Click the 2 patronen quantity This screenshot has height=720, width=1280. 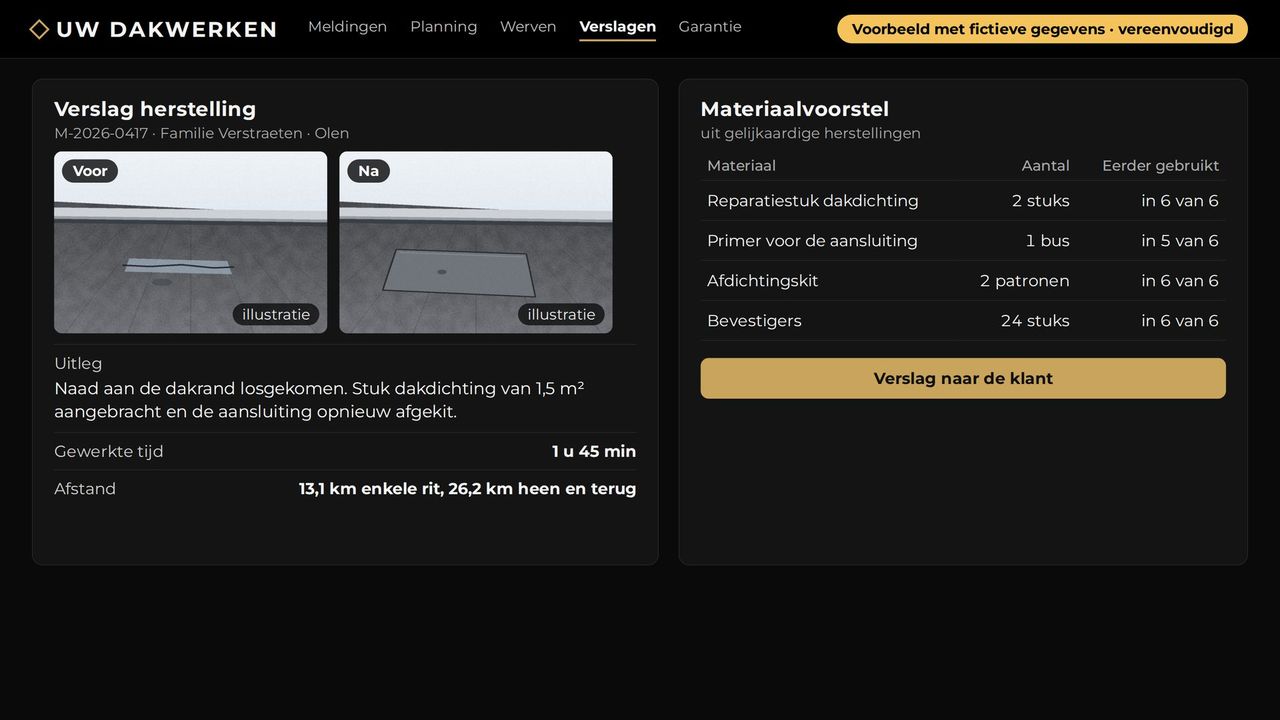click(1025, 281)
